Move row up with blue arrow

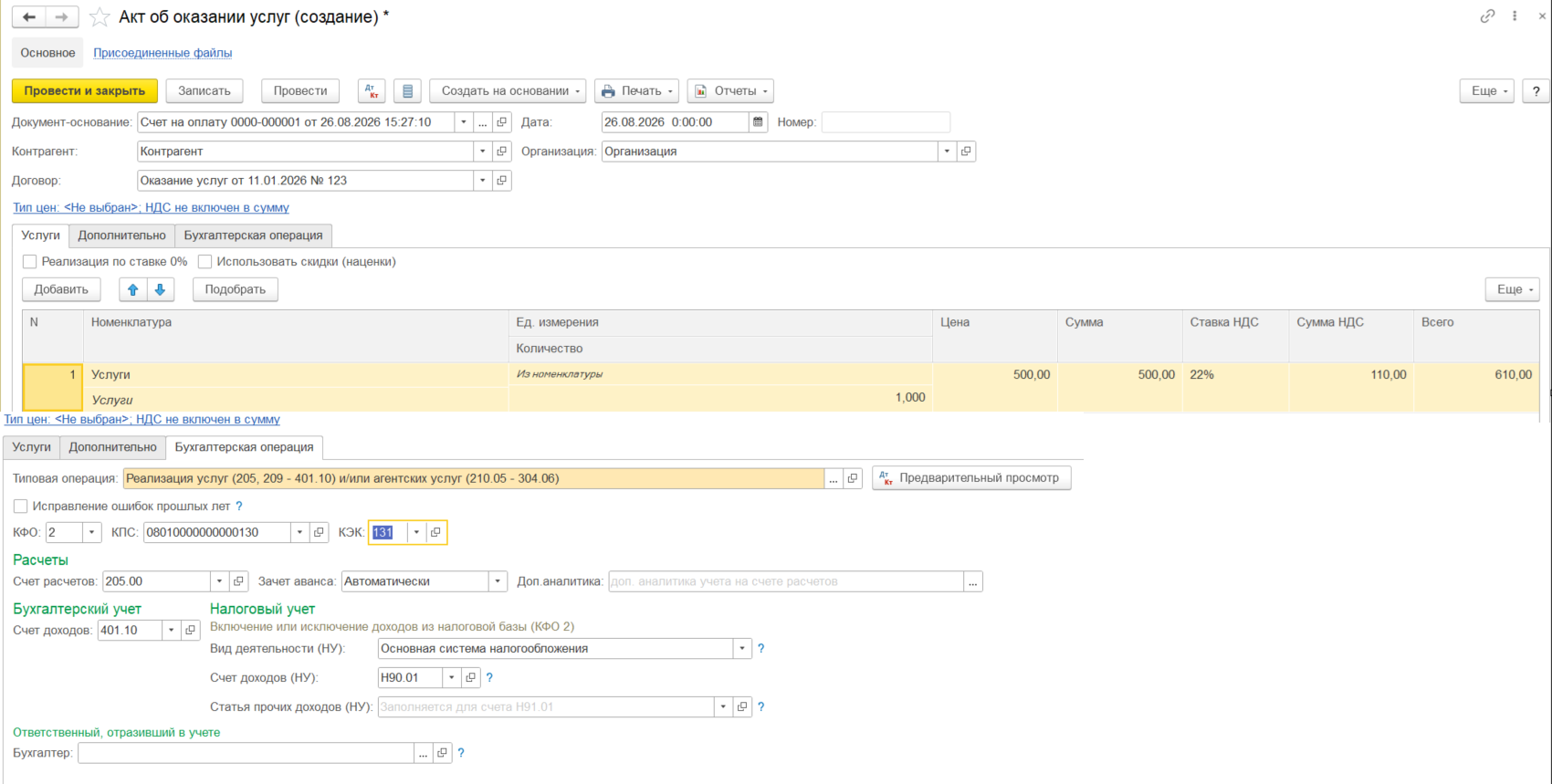click(x=133, y=289)
